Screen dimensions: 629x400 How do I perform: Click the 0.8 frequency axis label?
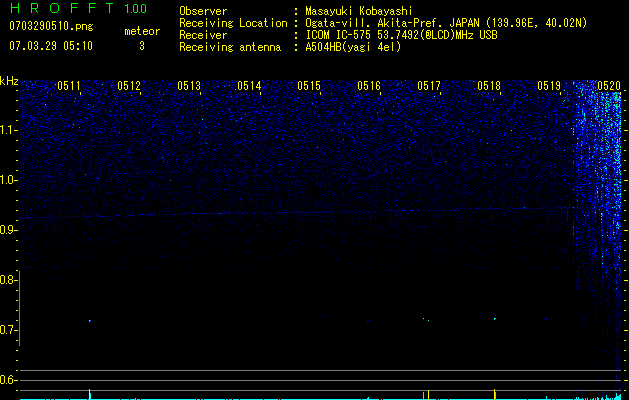pos(8,280)
